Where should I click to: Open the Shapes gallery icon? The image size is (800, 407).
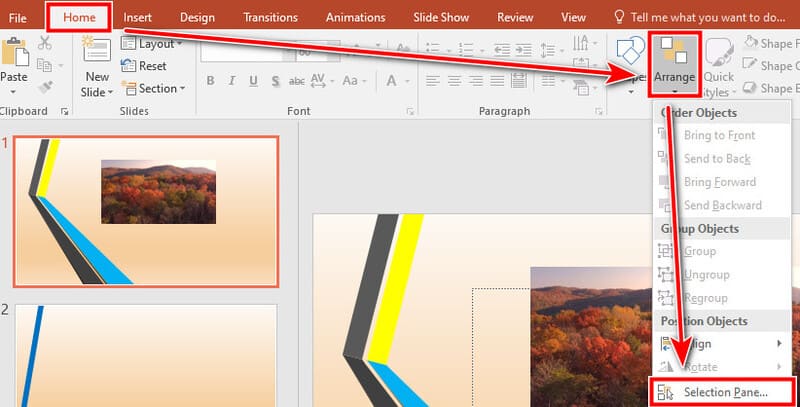[x=631, y=52]
